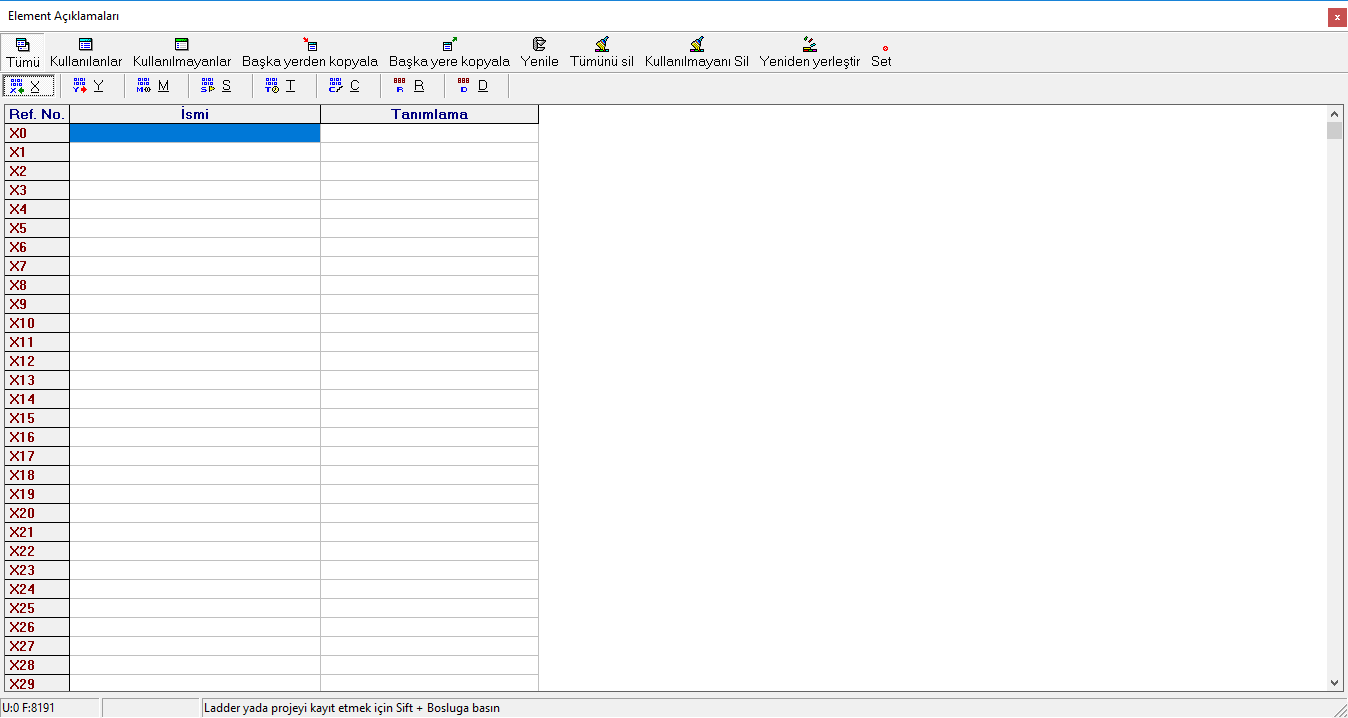This screenshot has height=718, width=1348.
Task: Click the Tümü toolbar icon
Action: tap(22, 45)
